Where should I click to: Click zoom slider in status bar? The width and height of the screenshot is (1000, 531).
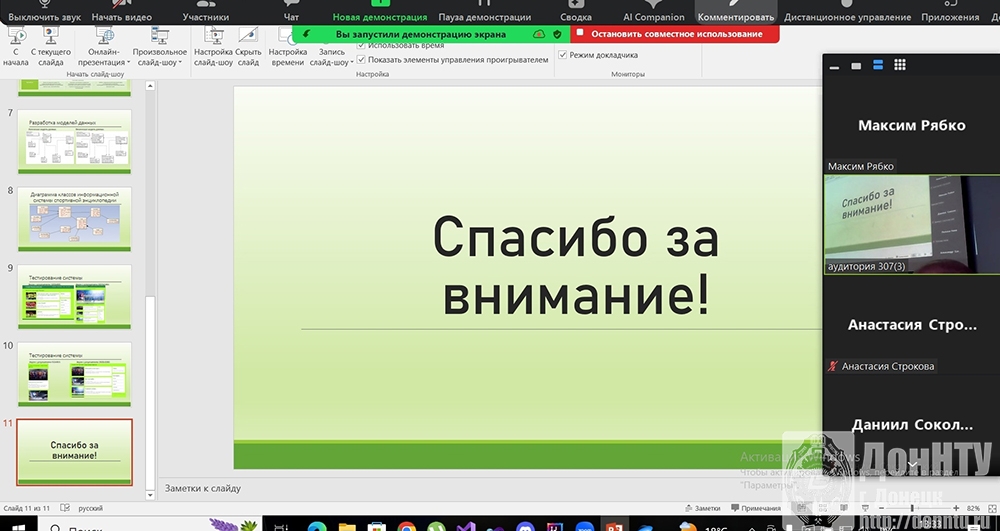pyautogui.click(x=918, y=508)
